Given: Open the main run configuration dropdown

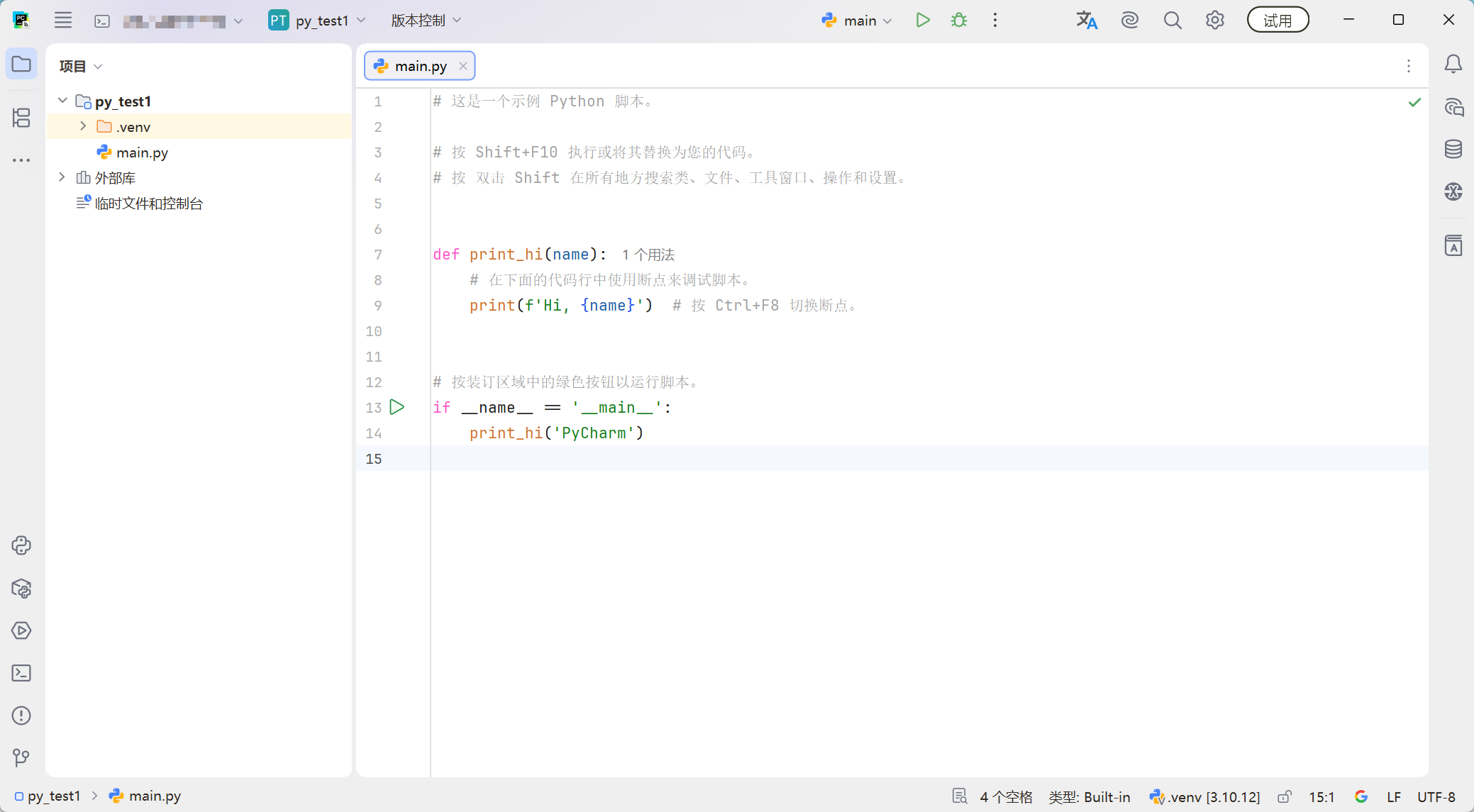Looking at the screenshot, I should pyautogui.click(x=857, y=21).
